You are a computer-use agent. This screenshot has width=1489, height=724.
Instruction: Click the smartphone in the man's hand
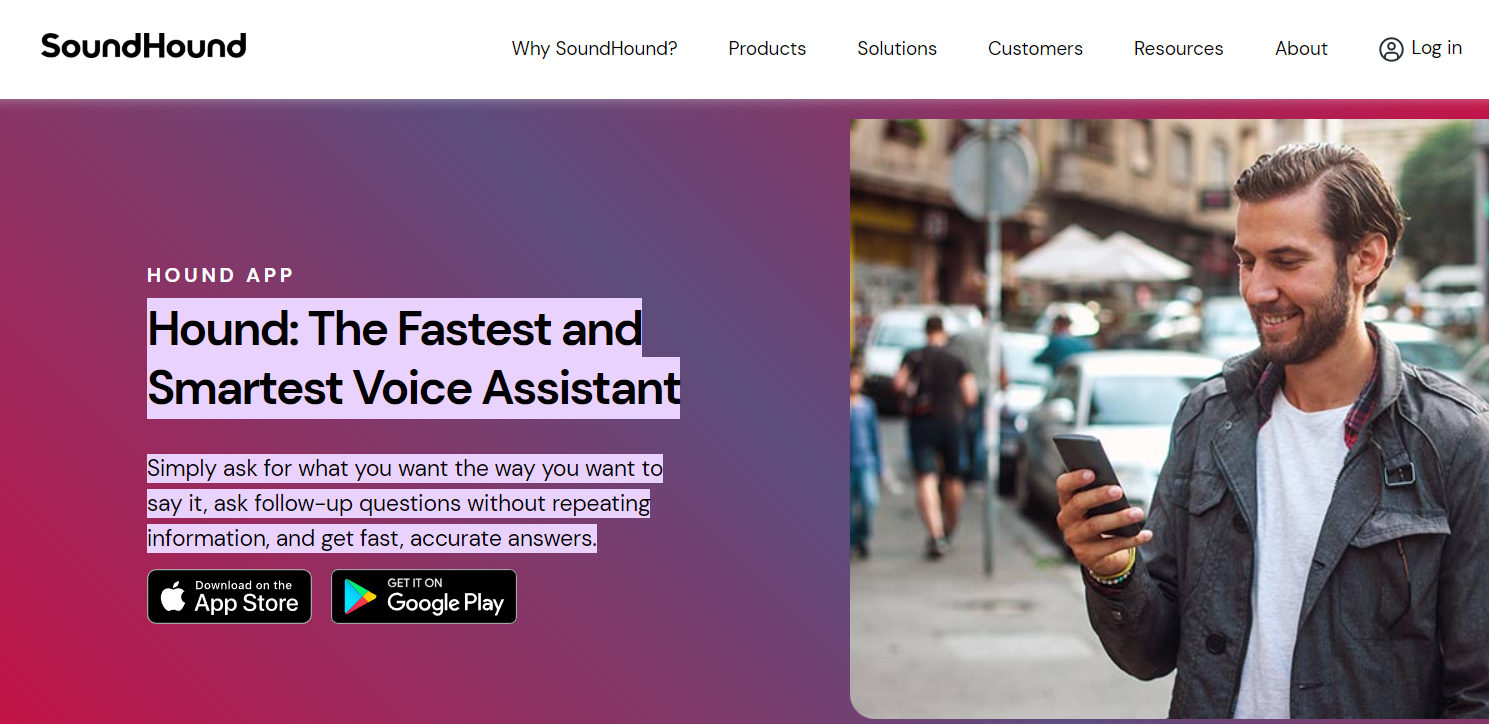(x=1096, y=482)
